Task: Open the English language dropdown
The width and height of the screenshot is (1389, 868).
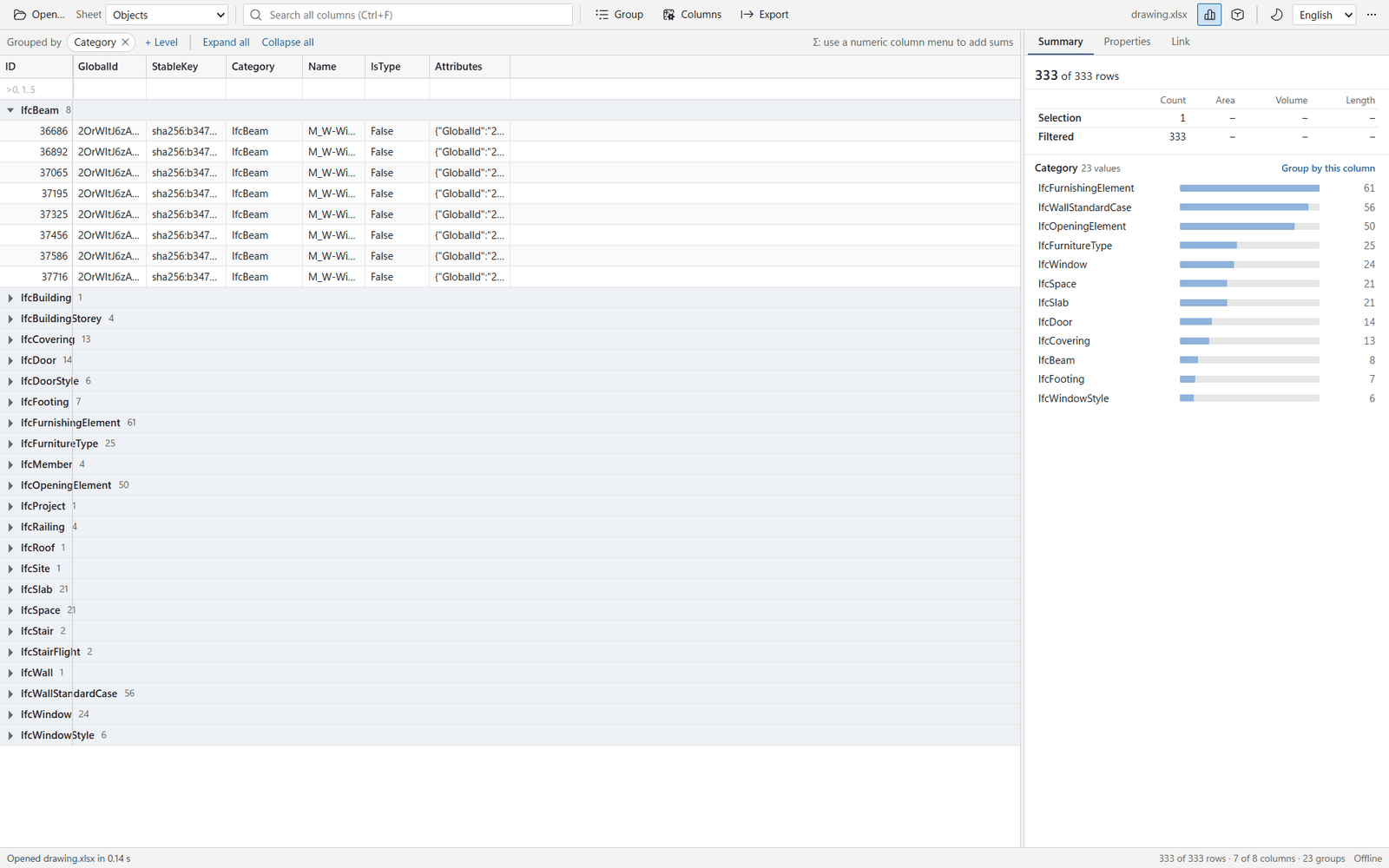Action: [1324, 15]
